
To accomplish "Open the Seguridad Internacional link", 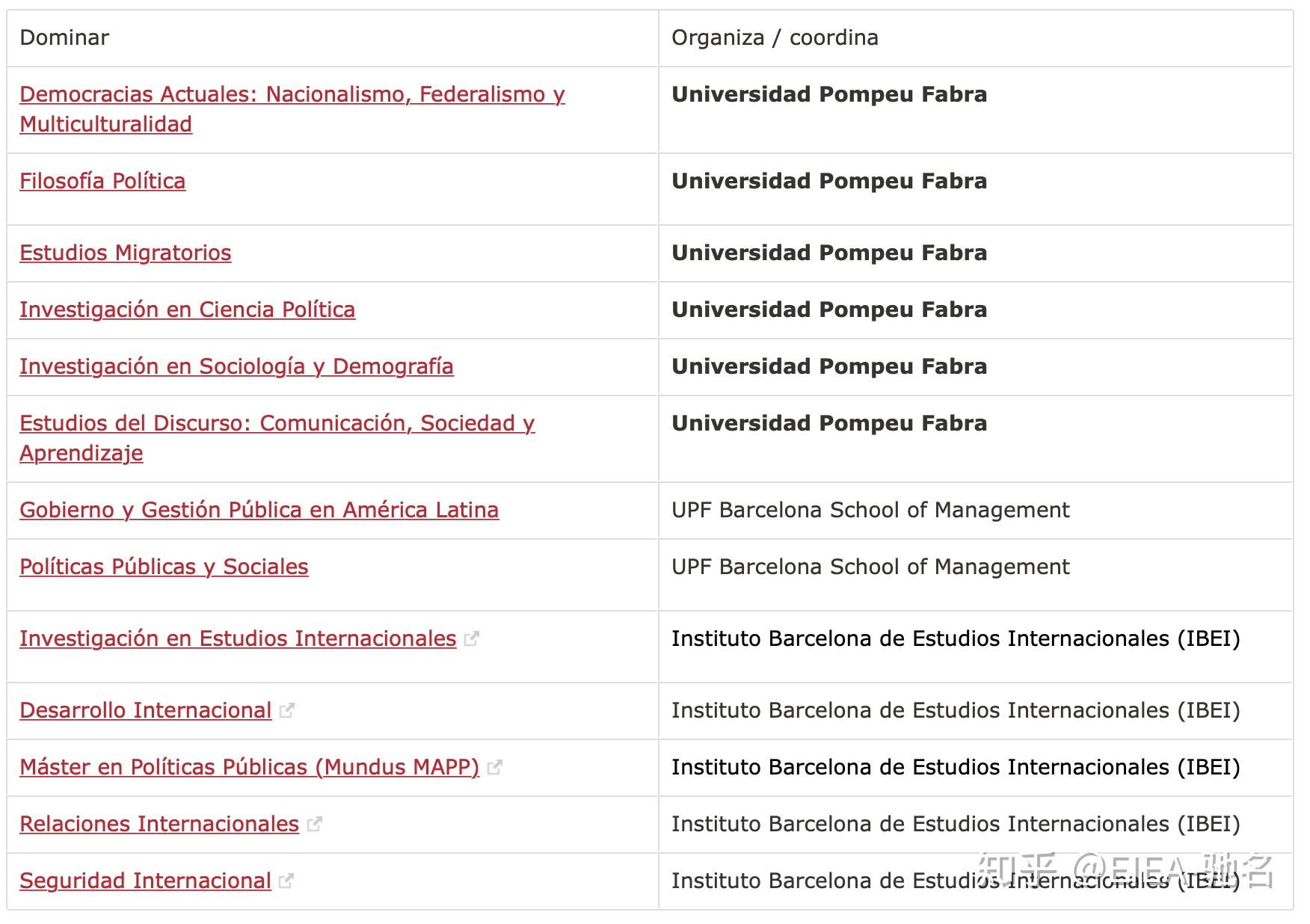I will [x=145, y=881].
